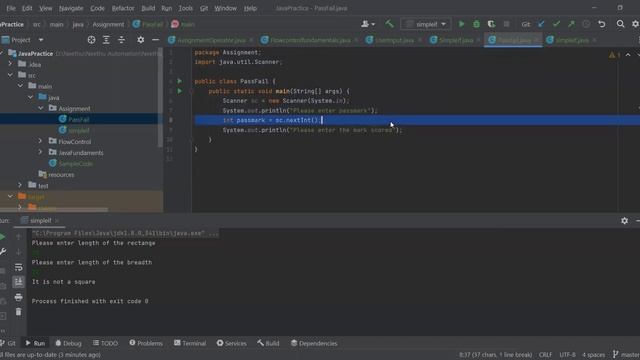Open the Help menu
The image size is (640, 360).
(250, 8)
